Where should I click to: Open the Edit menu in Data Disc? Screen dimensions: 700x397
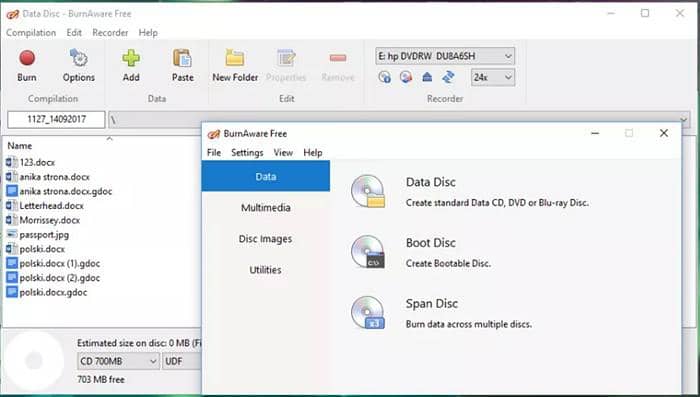point(74,33)
